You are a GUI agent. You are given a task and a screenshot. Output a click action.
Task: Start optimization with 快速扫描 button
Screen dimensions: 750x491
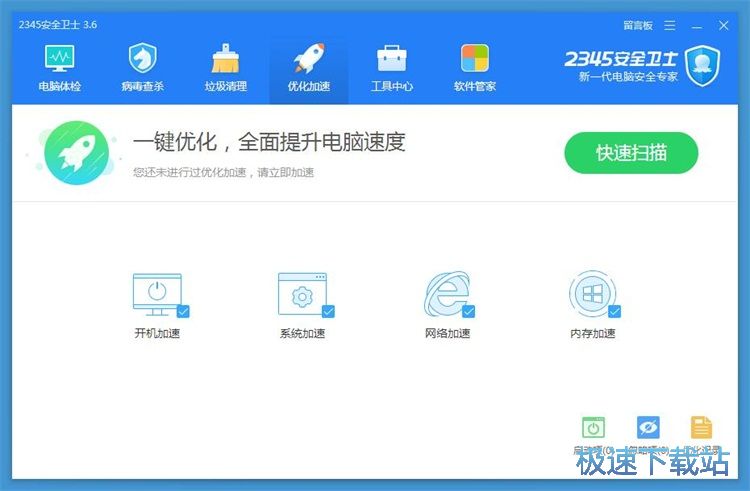tap(631, 153)
